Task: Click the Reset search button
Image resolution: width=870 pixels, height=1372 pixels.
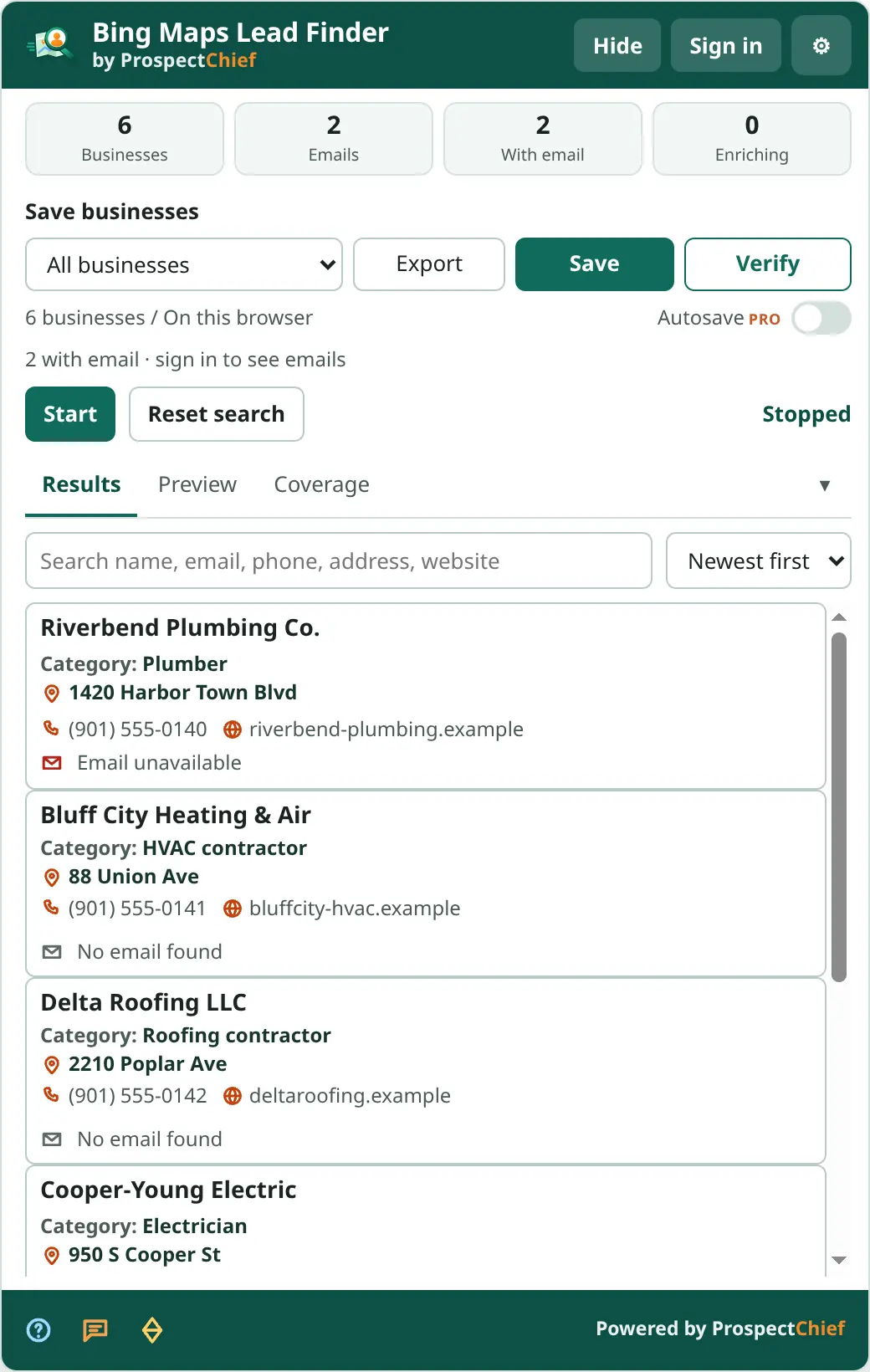Action: pyautogui.click(x=217, y=414)
